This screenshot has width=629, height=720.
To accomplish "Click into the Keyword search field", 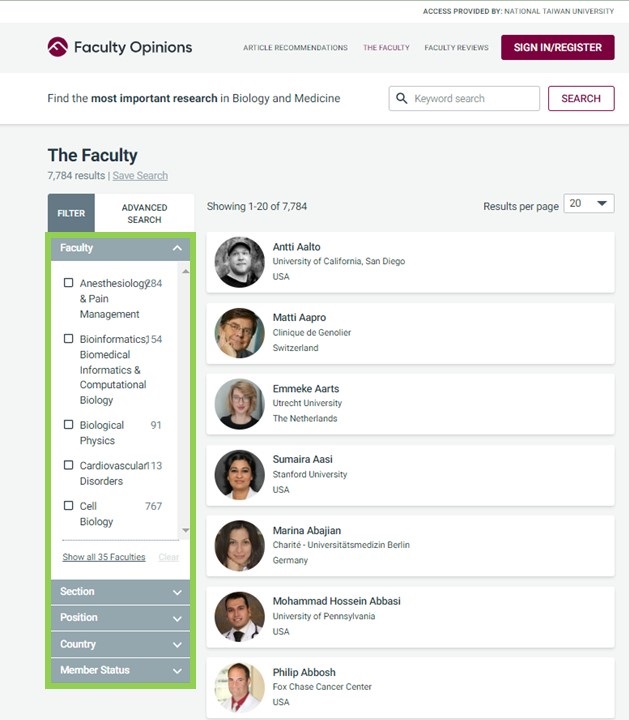I will click(464, 98).
